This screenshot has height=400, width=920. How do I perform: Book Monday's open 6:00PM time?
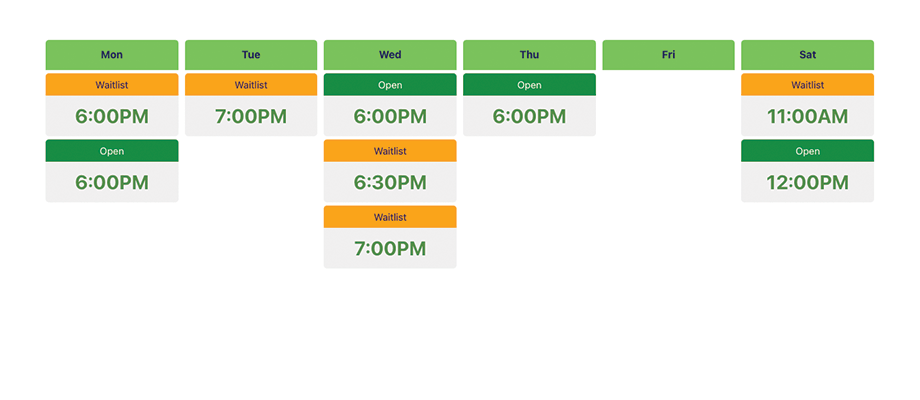112,182
